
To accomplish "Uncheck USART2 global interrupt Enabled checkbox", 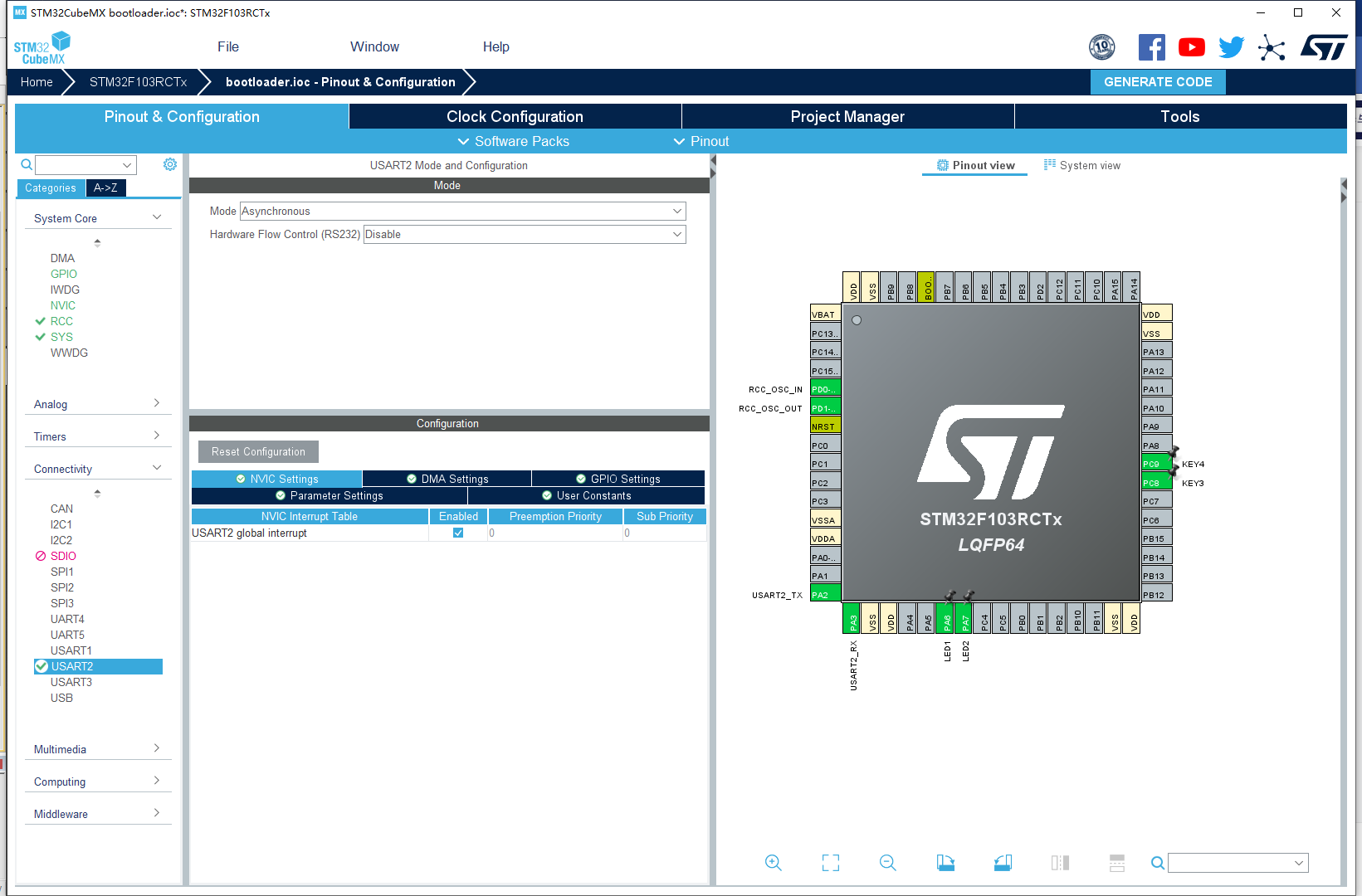I will coord(458,533).
